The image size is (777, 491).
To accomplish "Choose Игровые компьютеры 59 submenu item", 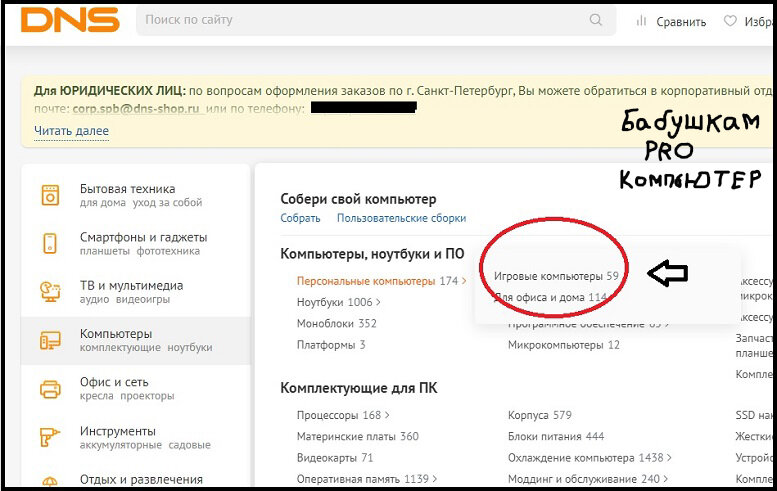I will click(x=556, y=276).
